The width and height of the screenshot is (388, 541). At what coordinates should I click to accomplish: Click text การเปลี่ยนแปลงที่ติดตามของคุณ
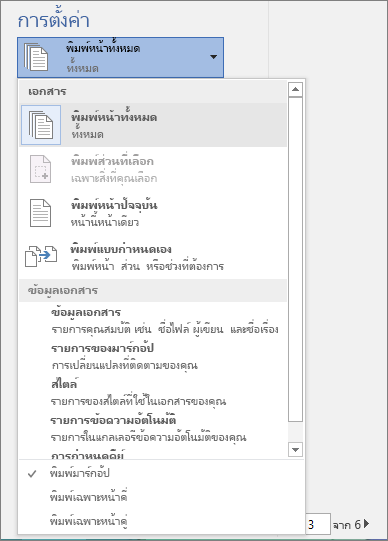(125, 365)
